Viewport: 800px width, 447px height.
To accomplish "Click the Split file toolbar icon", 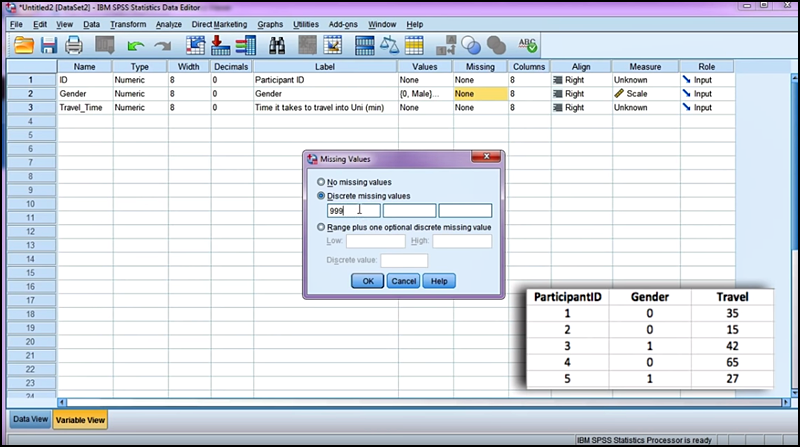I will click(x=365, y=45).
